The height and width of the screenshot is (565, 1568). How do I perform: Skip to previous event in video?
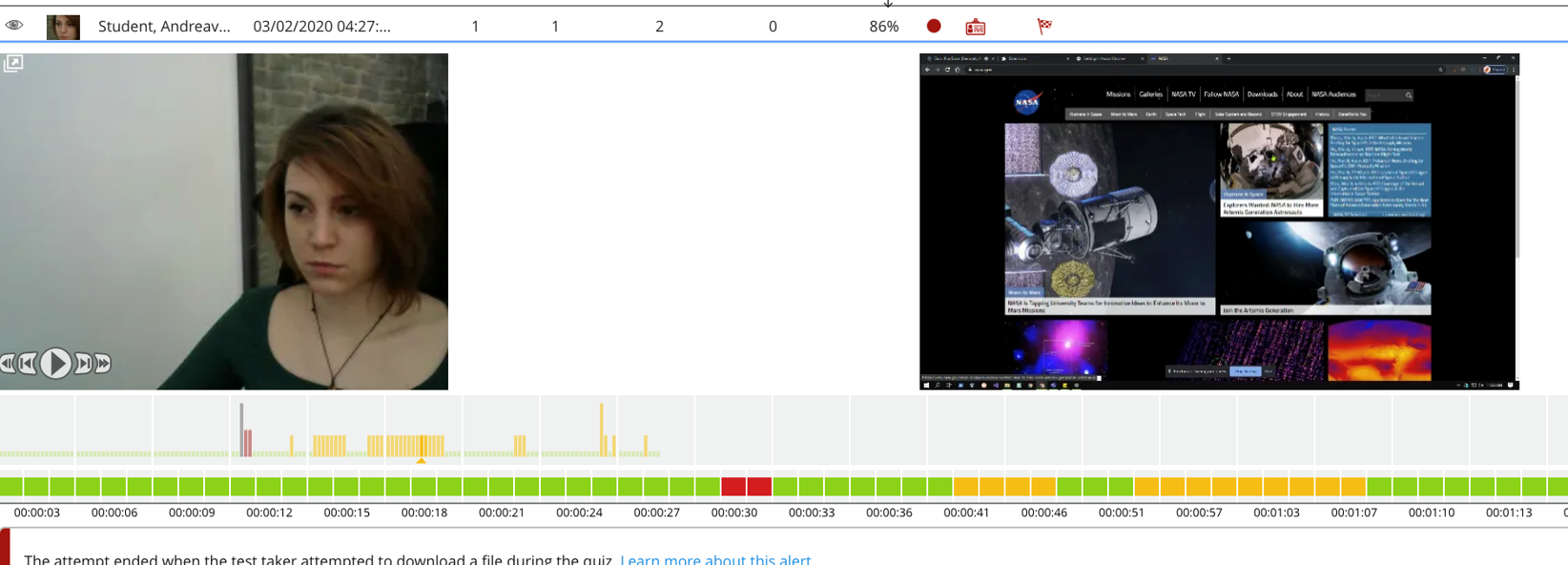[29, 364]
